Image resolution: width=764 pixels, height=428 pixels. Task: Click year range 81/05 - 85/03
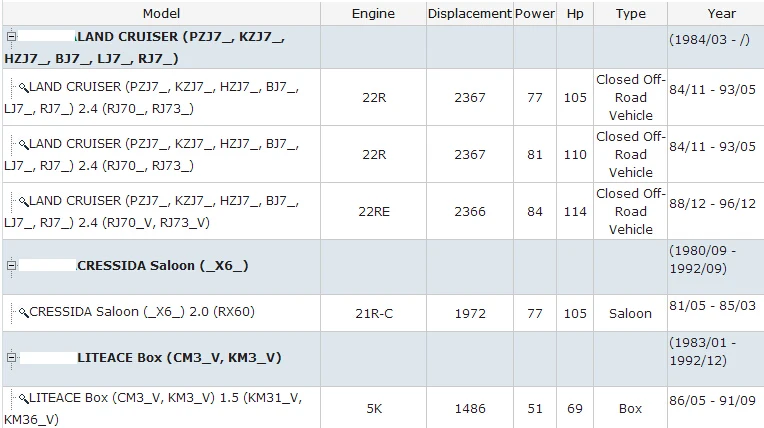tap(712, 306)
